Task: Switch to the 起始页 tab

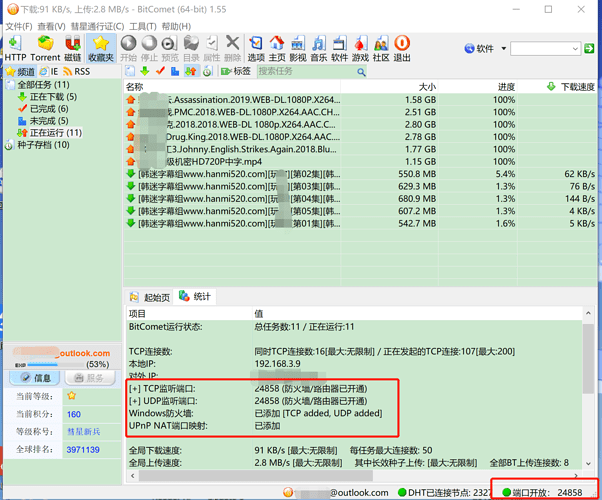Action: (x=150, y=297)
